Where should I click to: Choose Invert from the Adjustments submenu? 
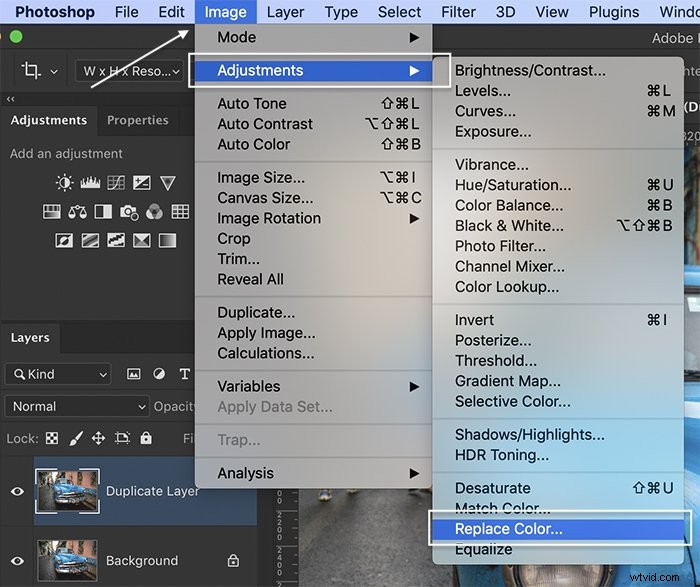point(558,320)
